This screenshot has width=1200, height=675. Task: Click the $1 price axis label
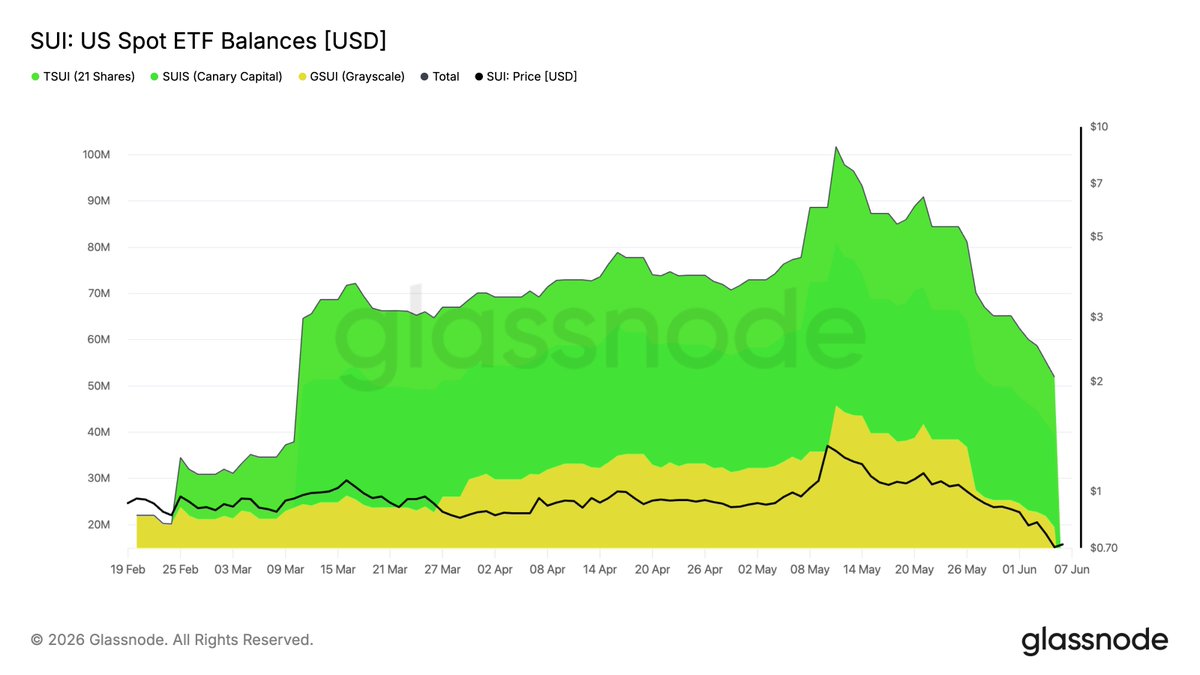coord(1096,491)
